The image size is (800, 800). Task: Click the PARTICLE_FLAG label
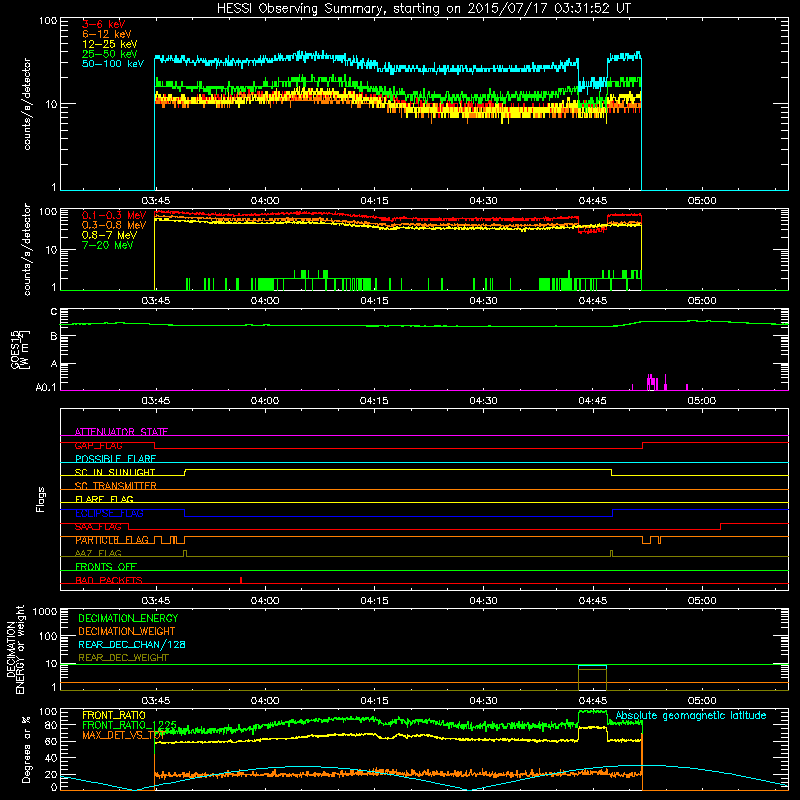tap(112, 540)
